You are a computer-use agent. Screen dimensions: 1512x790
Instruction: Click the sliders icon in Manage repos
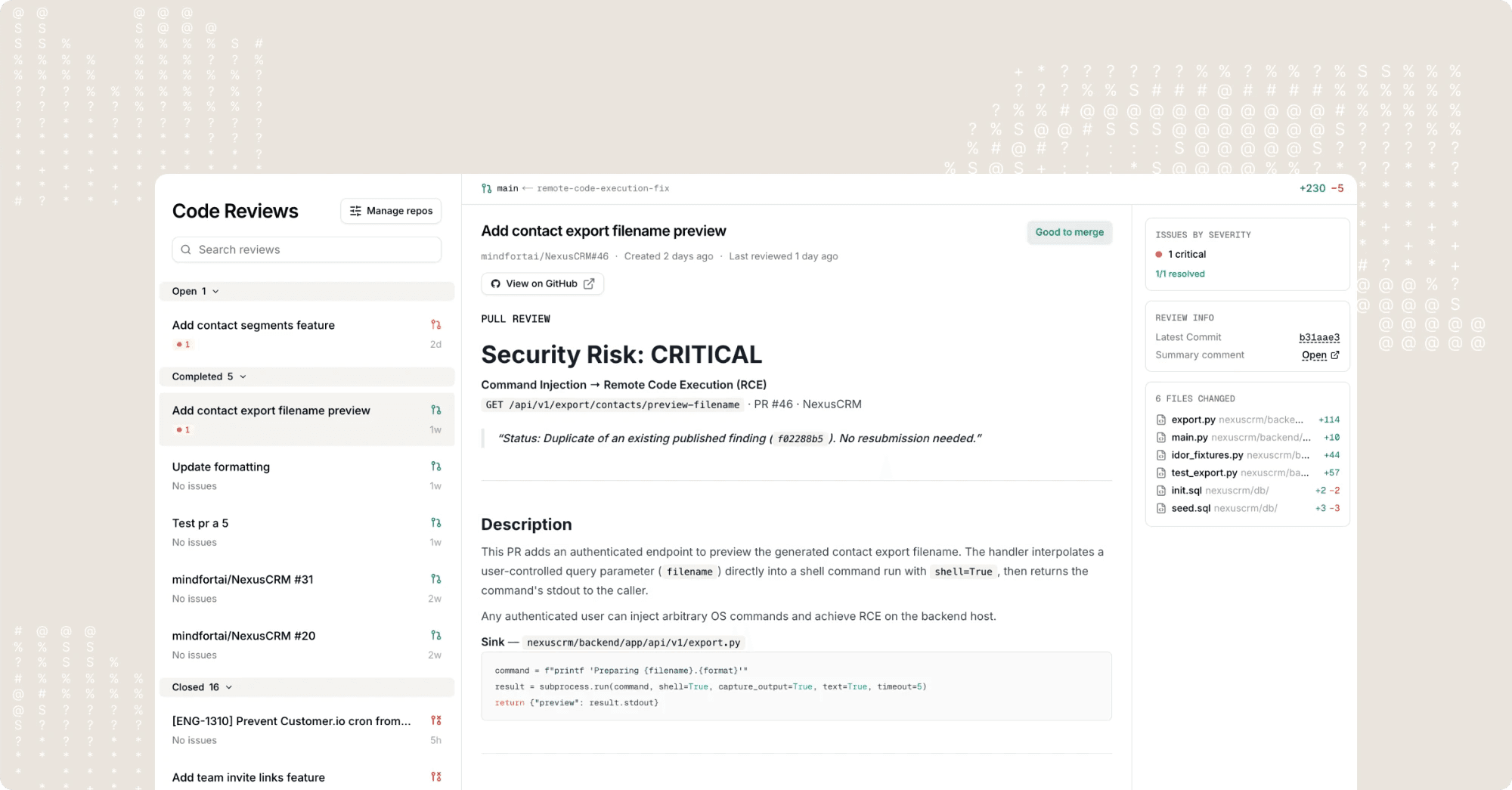355,211
